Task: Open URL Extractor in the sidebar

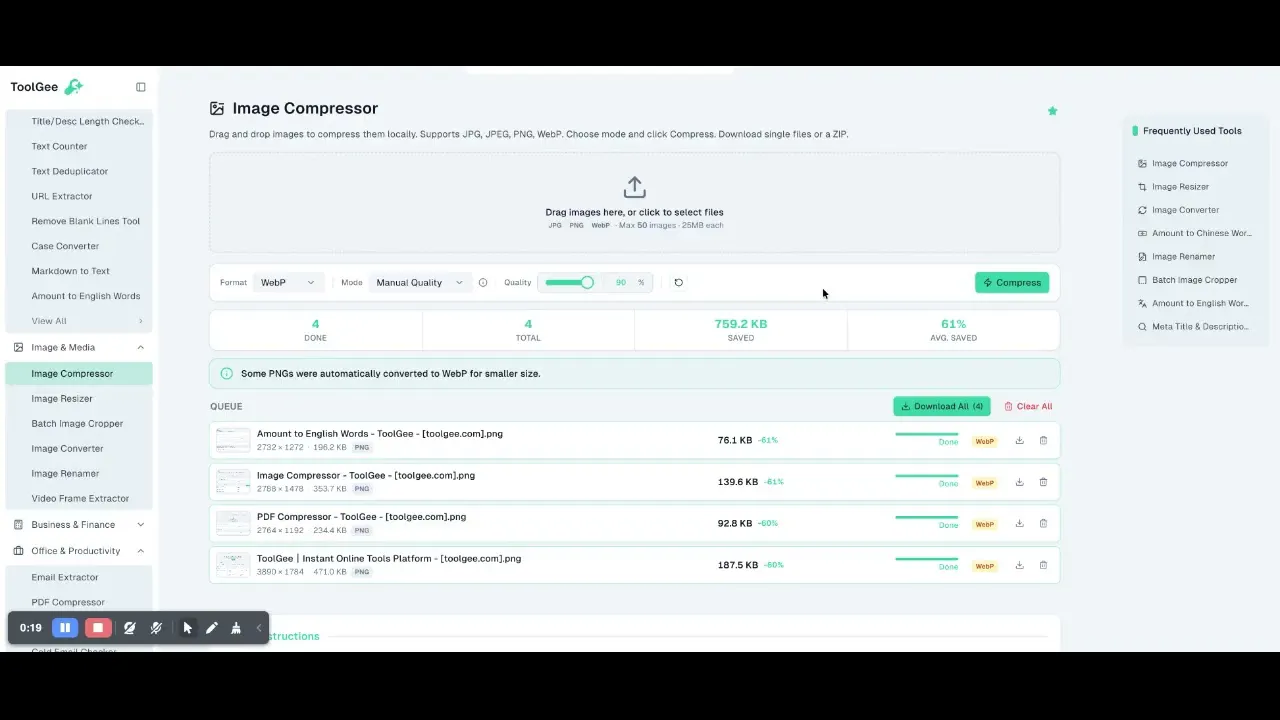Action: pyautogui.click(x=79, y=197)
